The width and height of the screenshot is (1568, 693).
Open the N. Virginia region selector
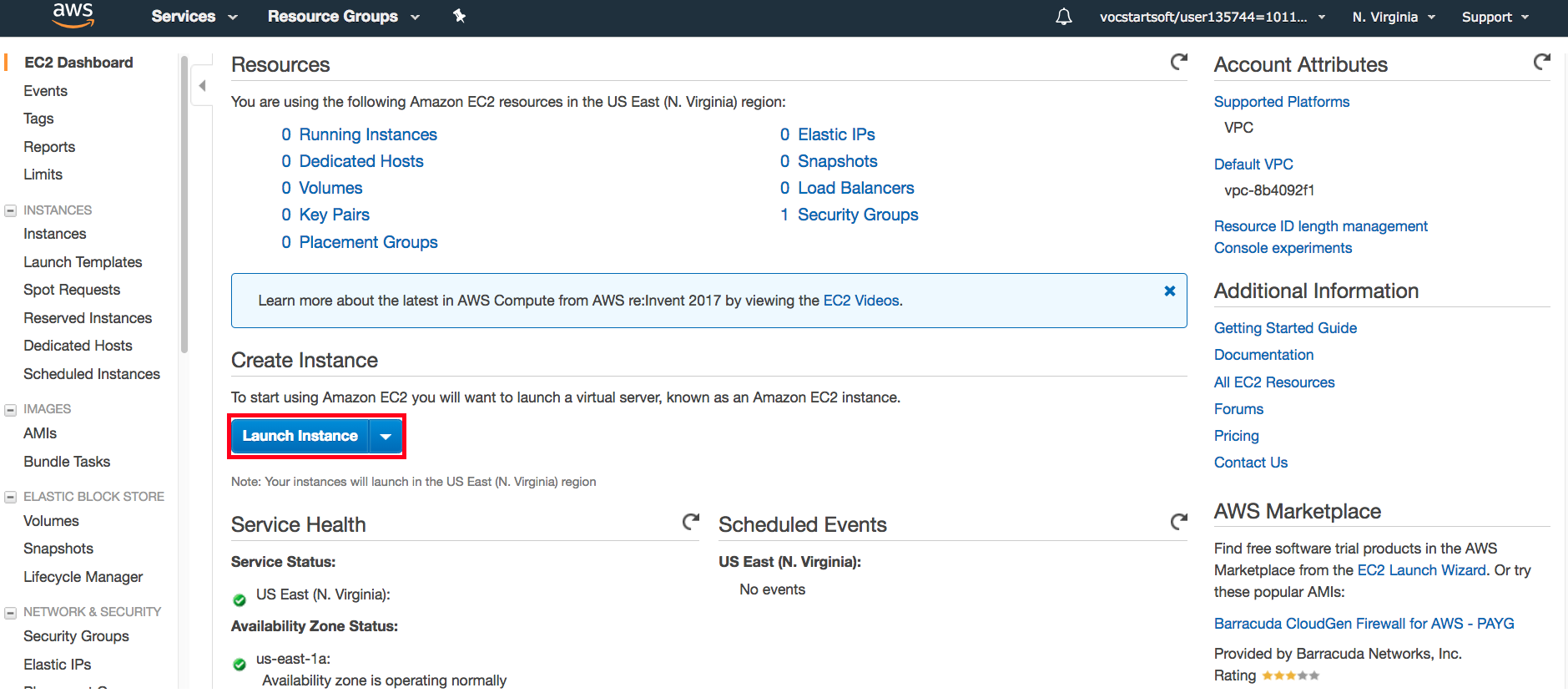(1394, 17)
